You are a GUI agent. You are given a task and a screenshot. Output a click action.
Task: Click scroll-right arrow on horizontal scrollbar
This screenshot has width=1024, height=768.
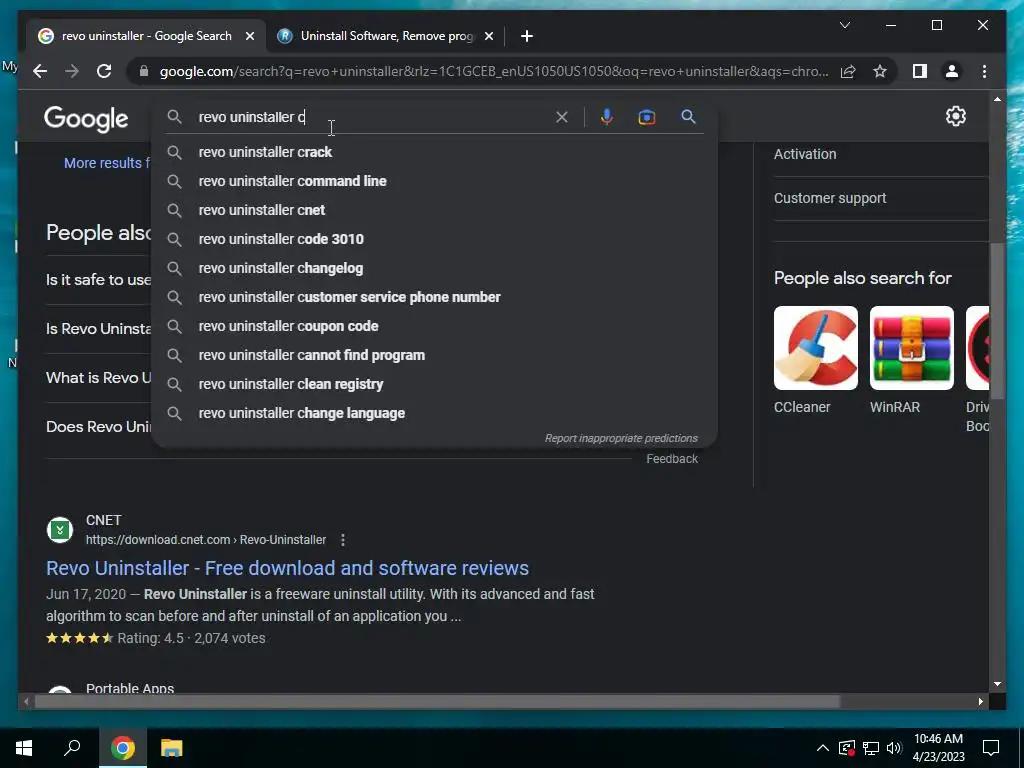click(x=980, y=702)
